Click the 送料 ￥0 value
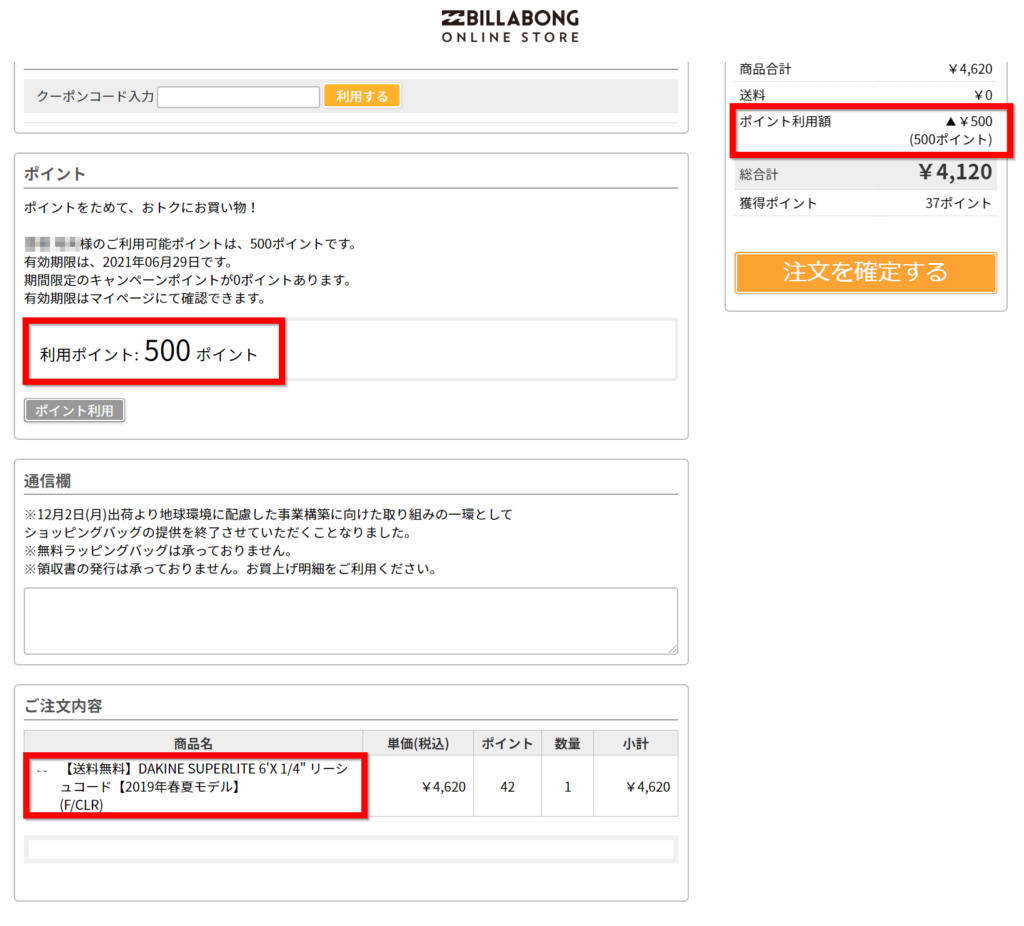 [983, 95]
